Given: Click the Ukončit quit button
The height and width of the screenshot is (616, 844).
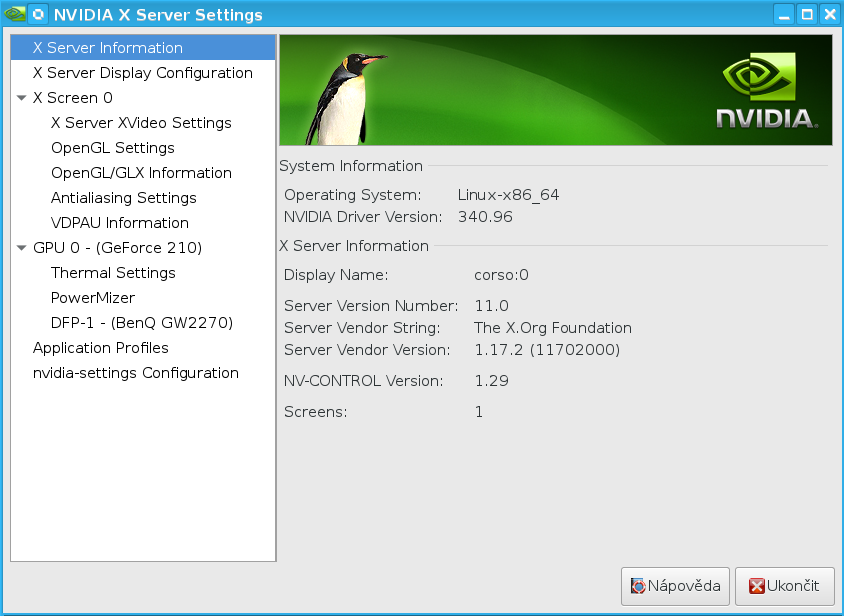Looking at the screenshot, I should click(x=784, y=586).
